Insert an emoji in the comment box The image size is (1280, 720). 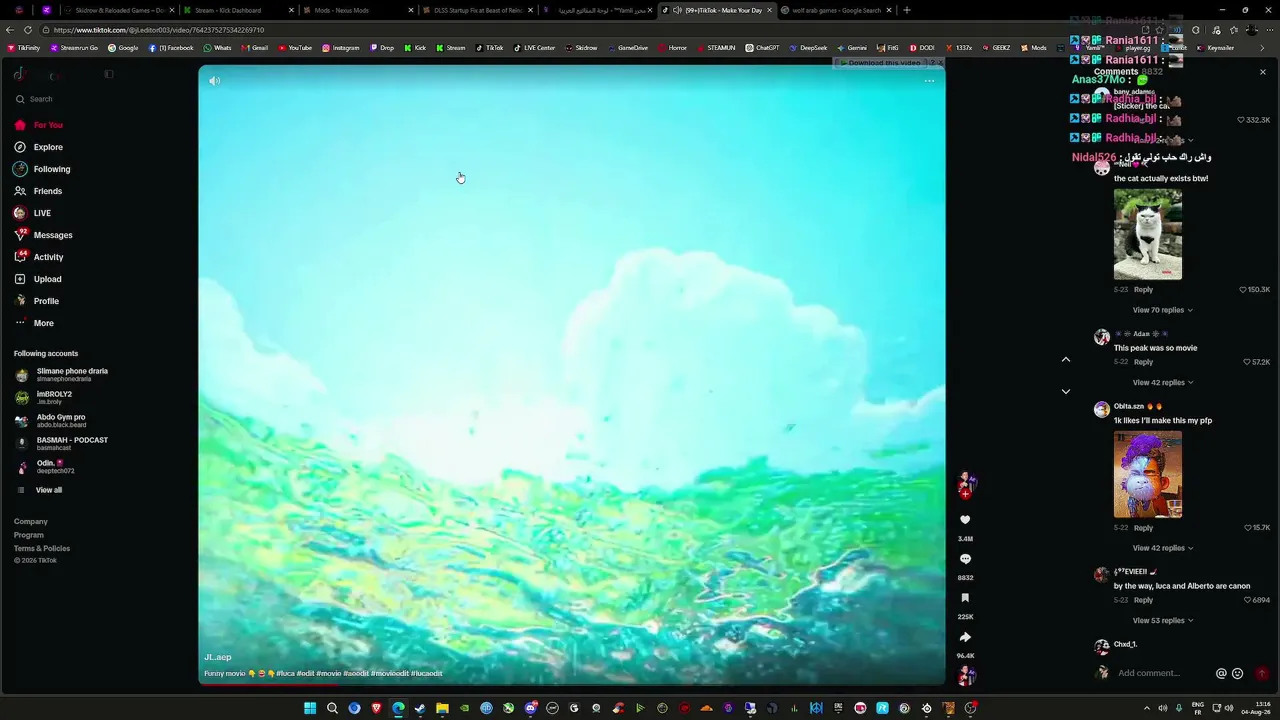1237,673
